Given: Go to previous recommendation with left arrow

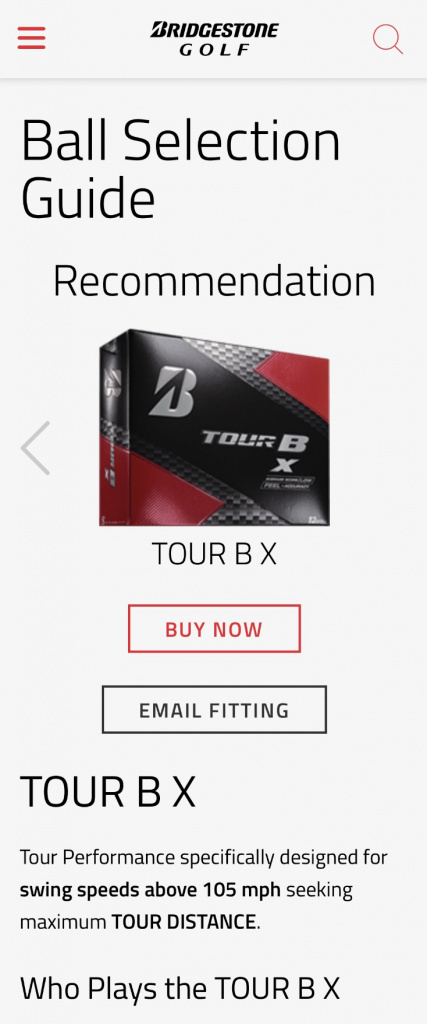Looking at the screenshot, I should click(x=35, y=448).
